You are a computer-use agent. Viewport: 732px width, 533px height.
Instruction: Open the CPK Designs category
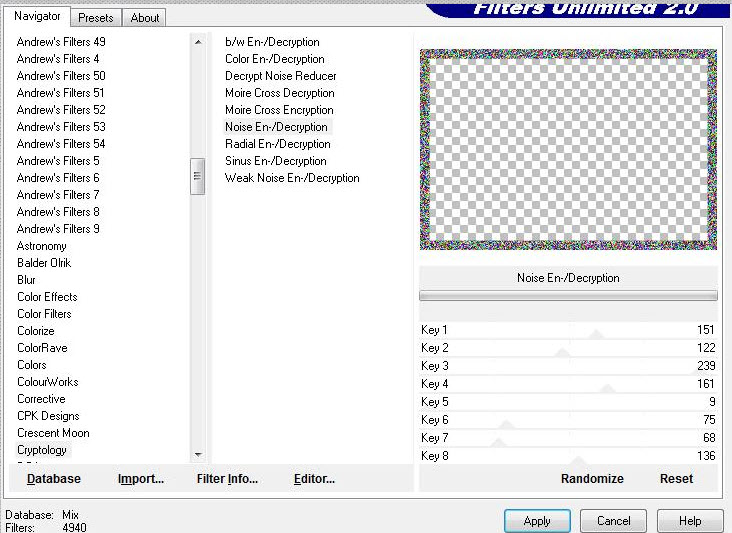[x=48, y=416]
